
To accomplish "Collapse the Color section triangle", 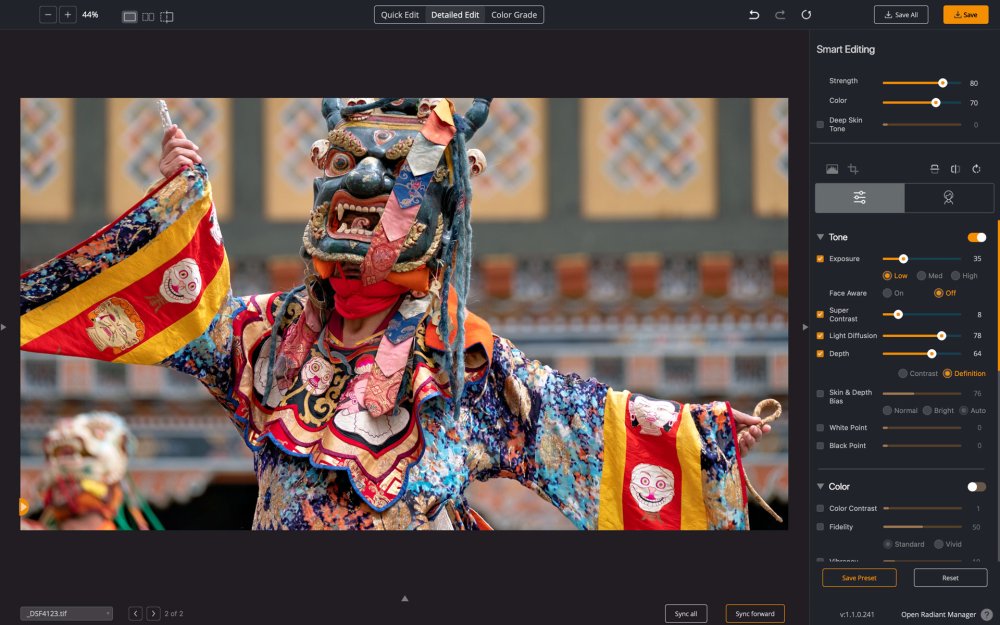I will 820,486.
